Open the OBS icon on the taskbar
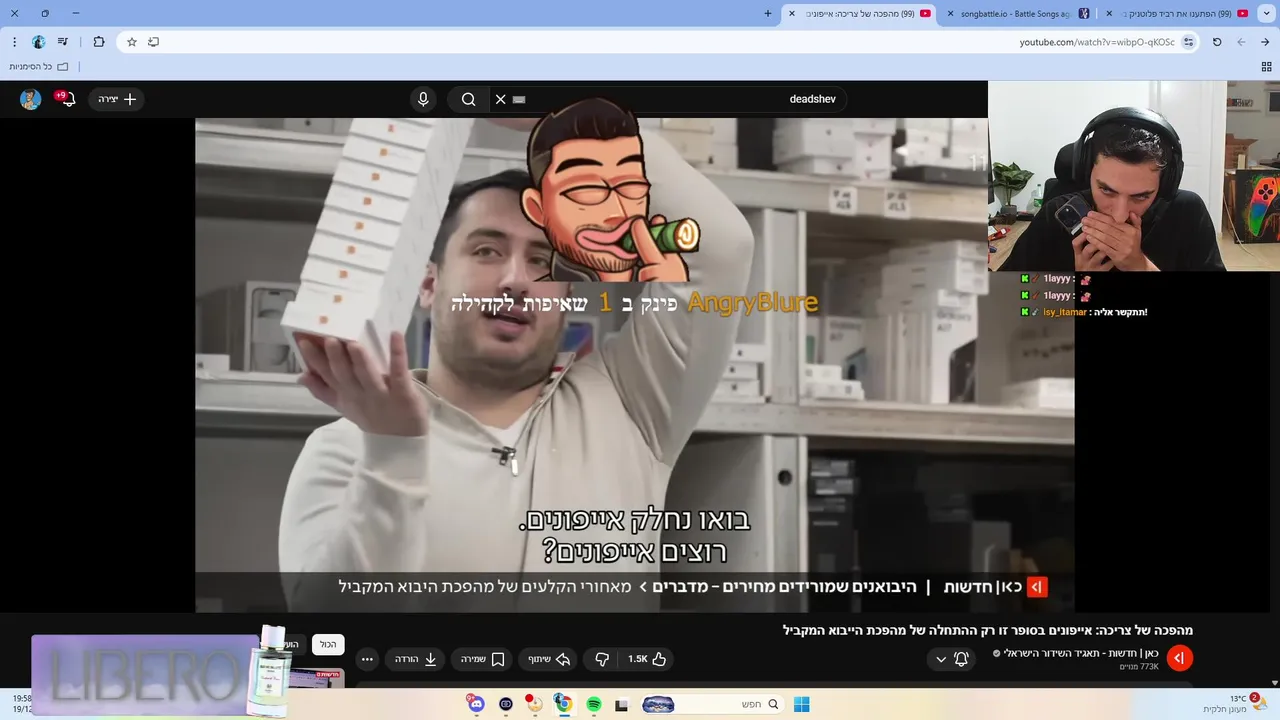 pos(505,705)
